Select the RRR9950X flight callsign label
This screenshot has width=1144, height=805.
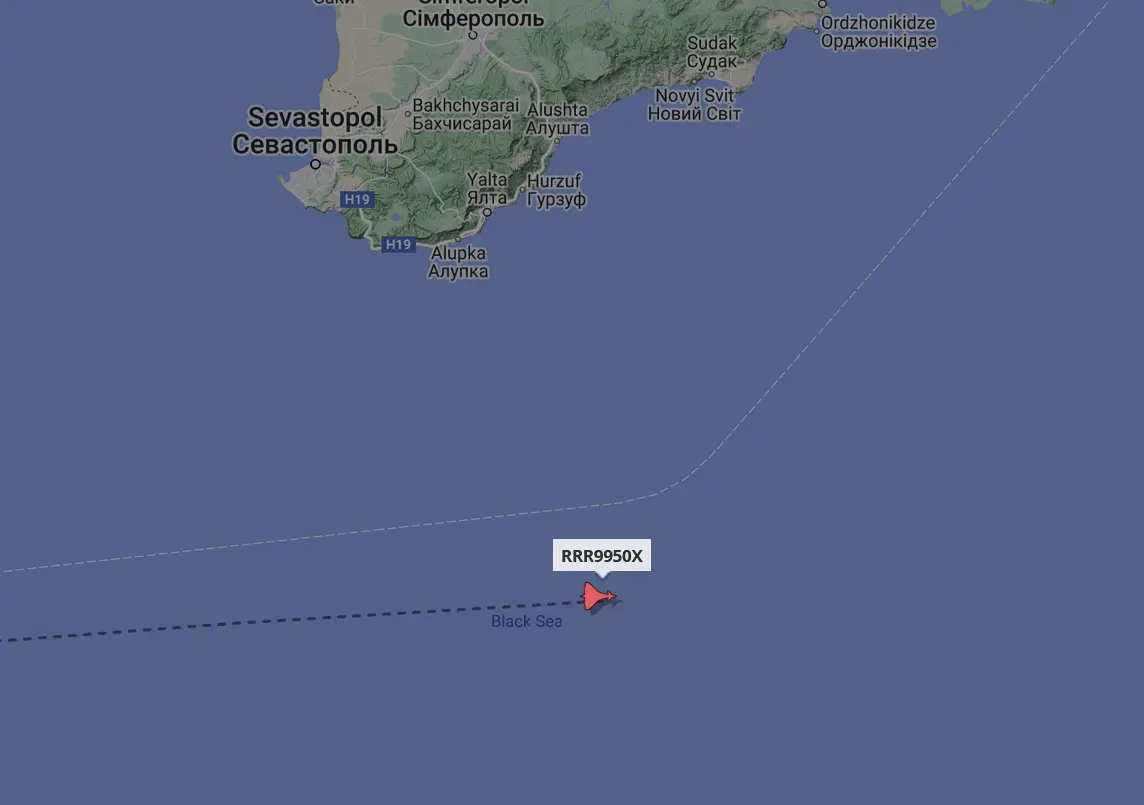pos(602,556)
